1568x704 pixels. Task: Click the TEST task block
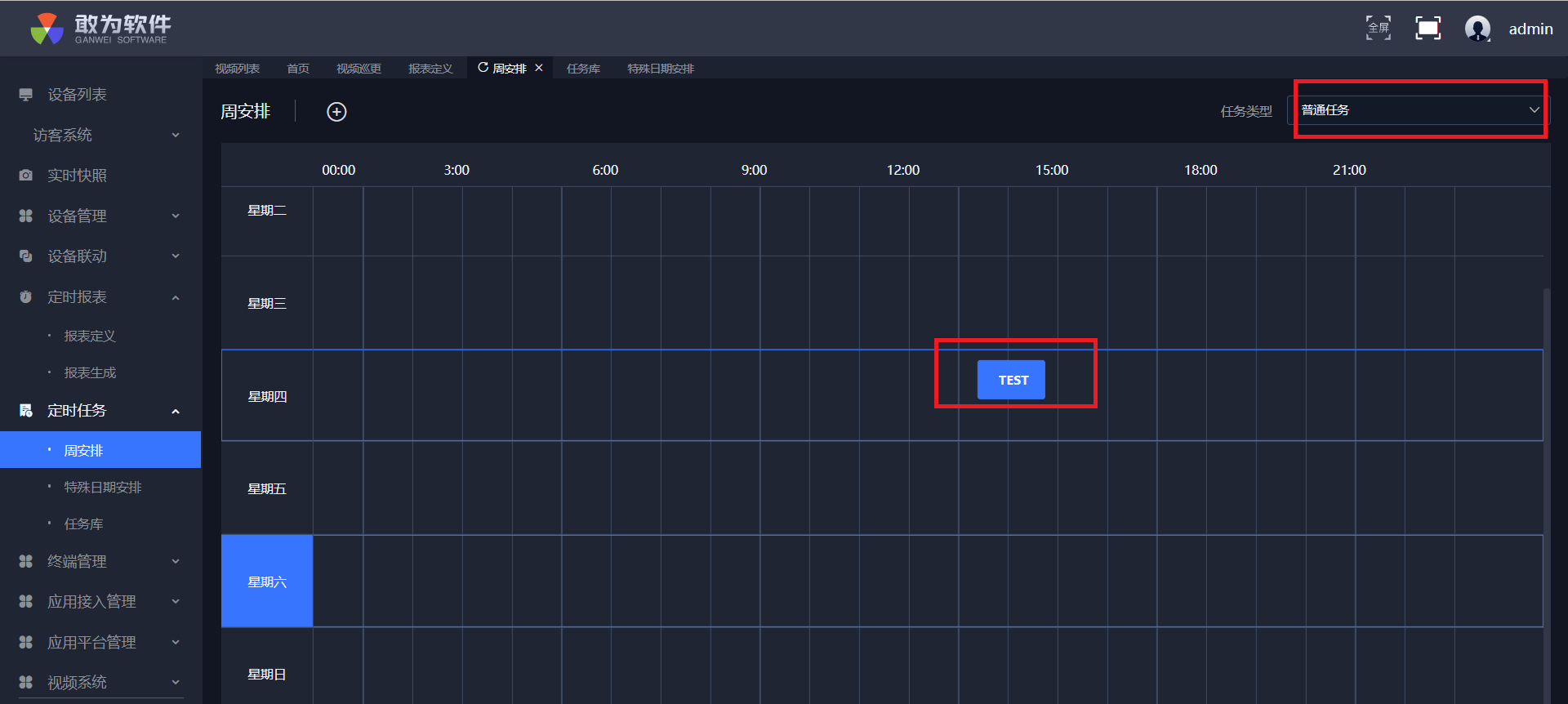tap(1011, 380)
